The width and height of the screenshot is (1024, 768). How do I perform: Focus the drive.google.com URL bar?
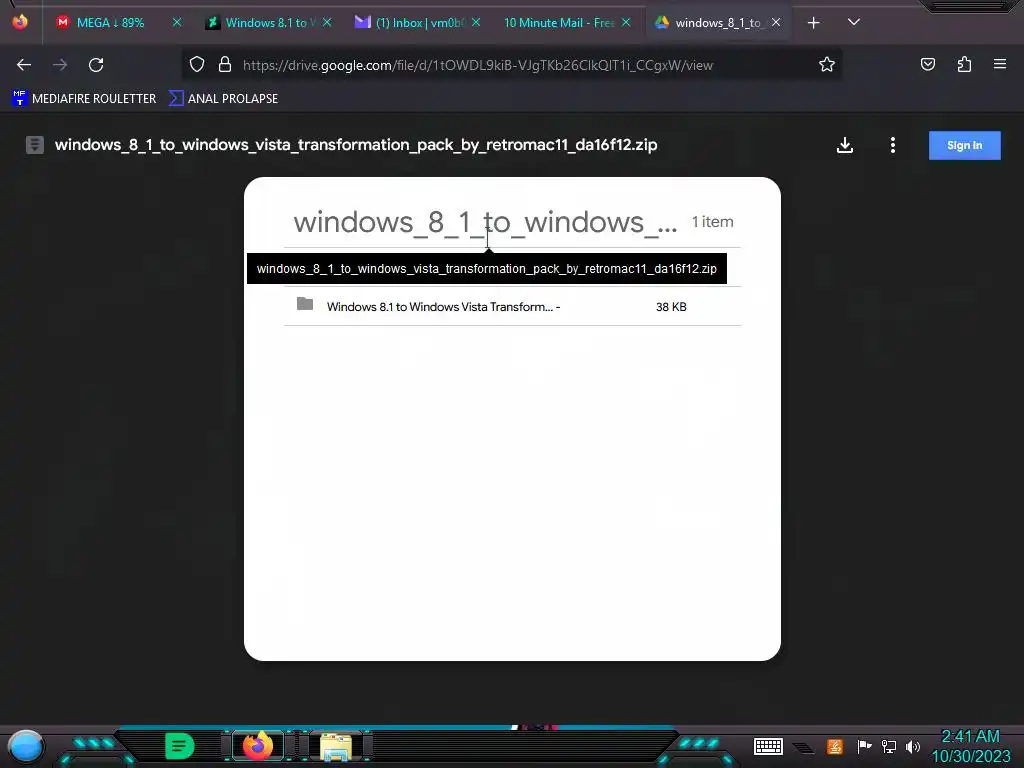[x=478, y=65]
